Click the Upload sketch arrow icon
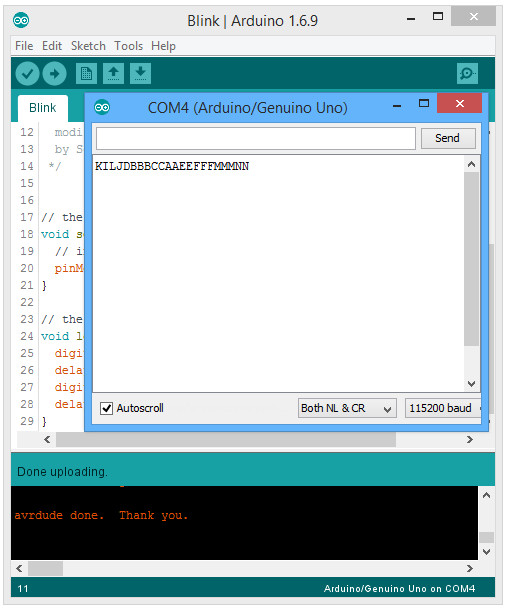509x612 pixels. point(54,73)
